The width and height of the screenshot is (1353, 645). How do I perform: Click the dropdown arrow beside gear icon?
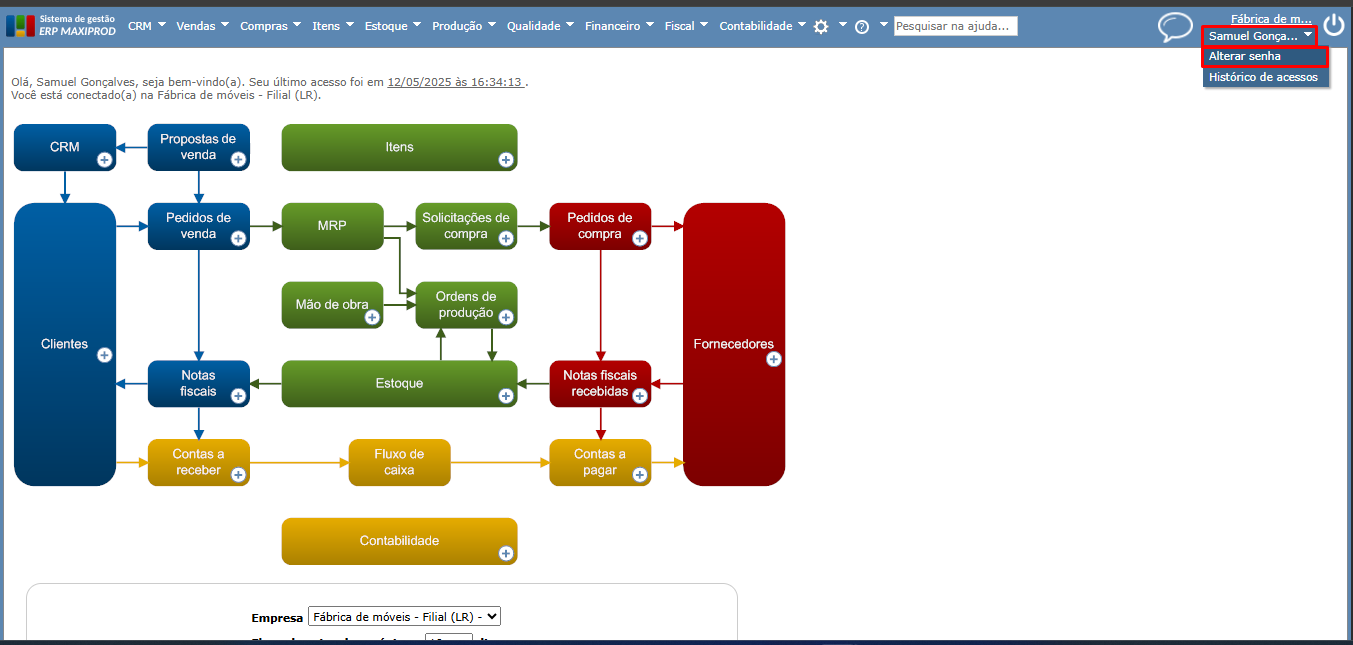coord(842,25)
